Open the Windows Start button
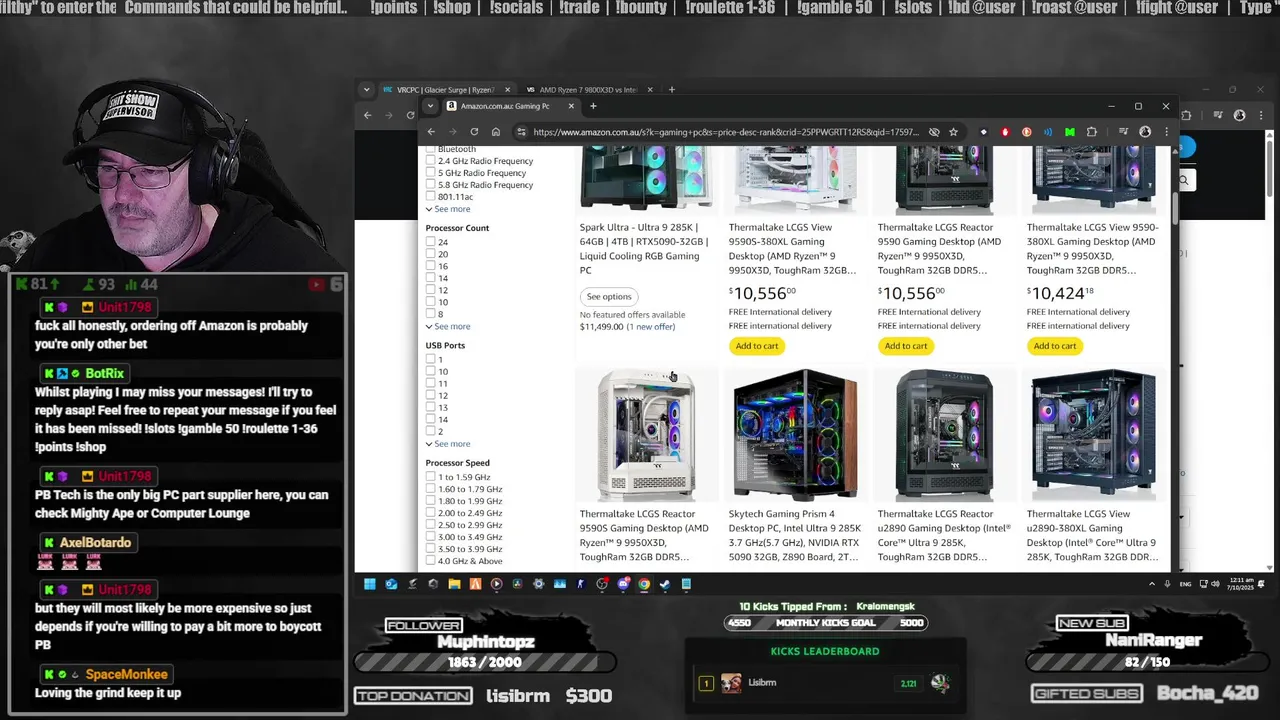The width and height of the screenshot is (1280, 720). point(369,584)
